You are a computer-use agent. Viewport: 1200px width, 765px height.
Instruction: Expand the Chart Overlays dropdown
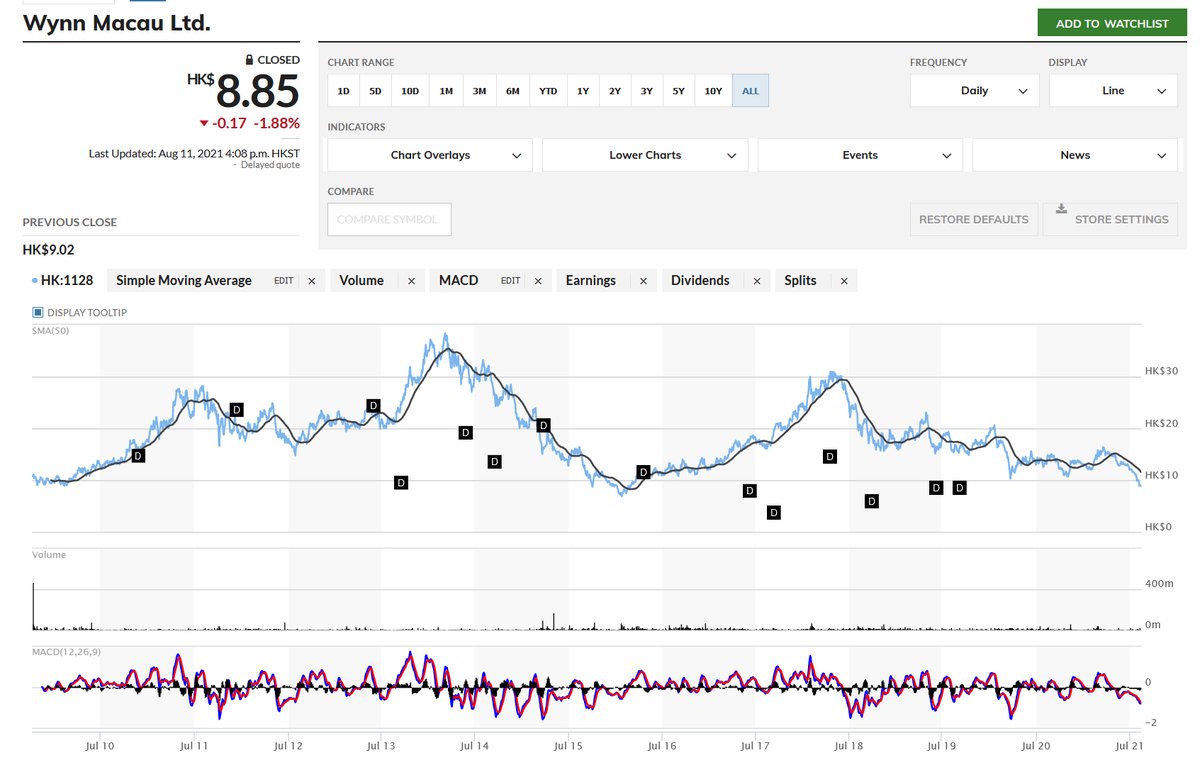(431, 155)
